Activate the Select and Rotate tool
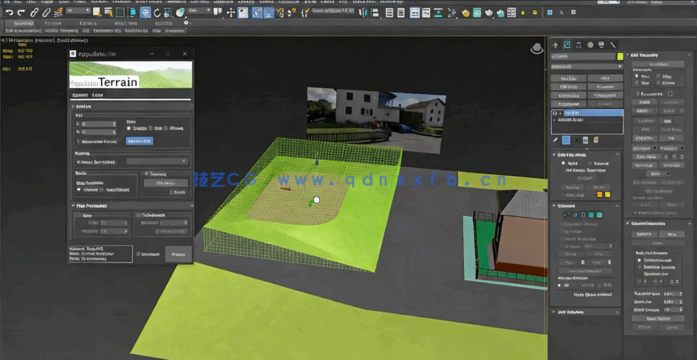 pyautogui.click(x=157, y=12)
